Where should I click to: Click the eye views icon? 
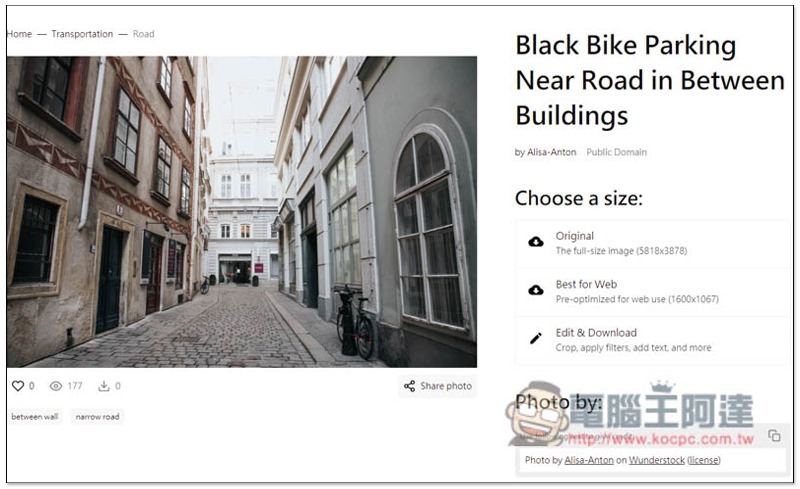click(56, 386)
